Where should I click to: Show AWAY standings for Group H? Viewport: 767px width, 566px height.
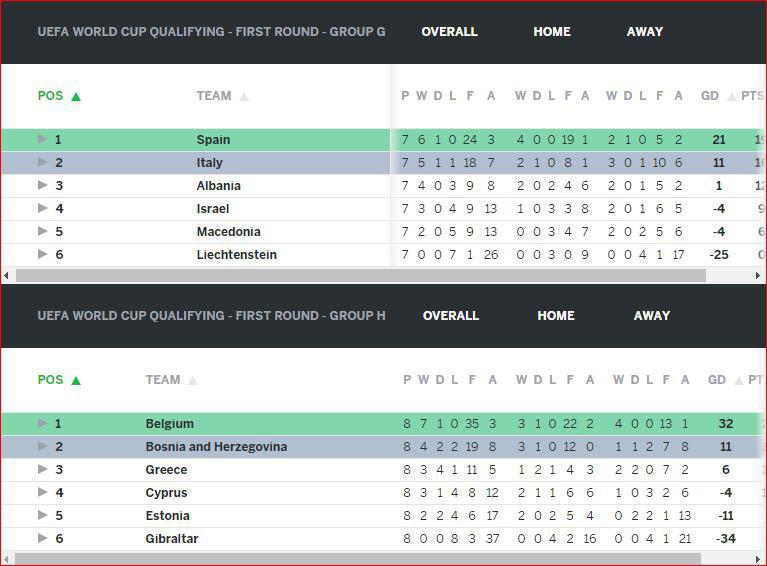coord(652,316)
